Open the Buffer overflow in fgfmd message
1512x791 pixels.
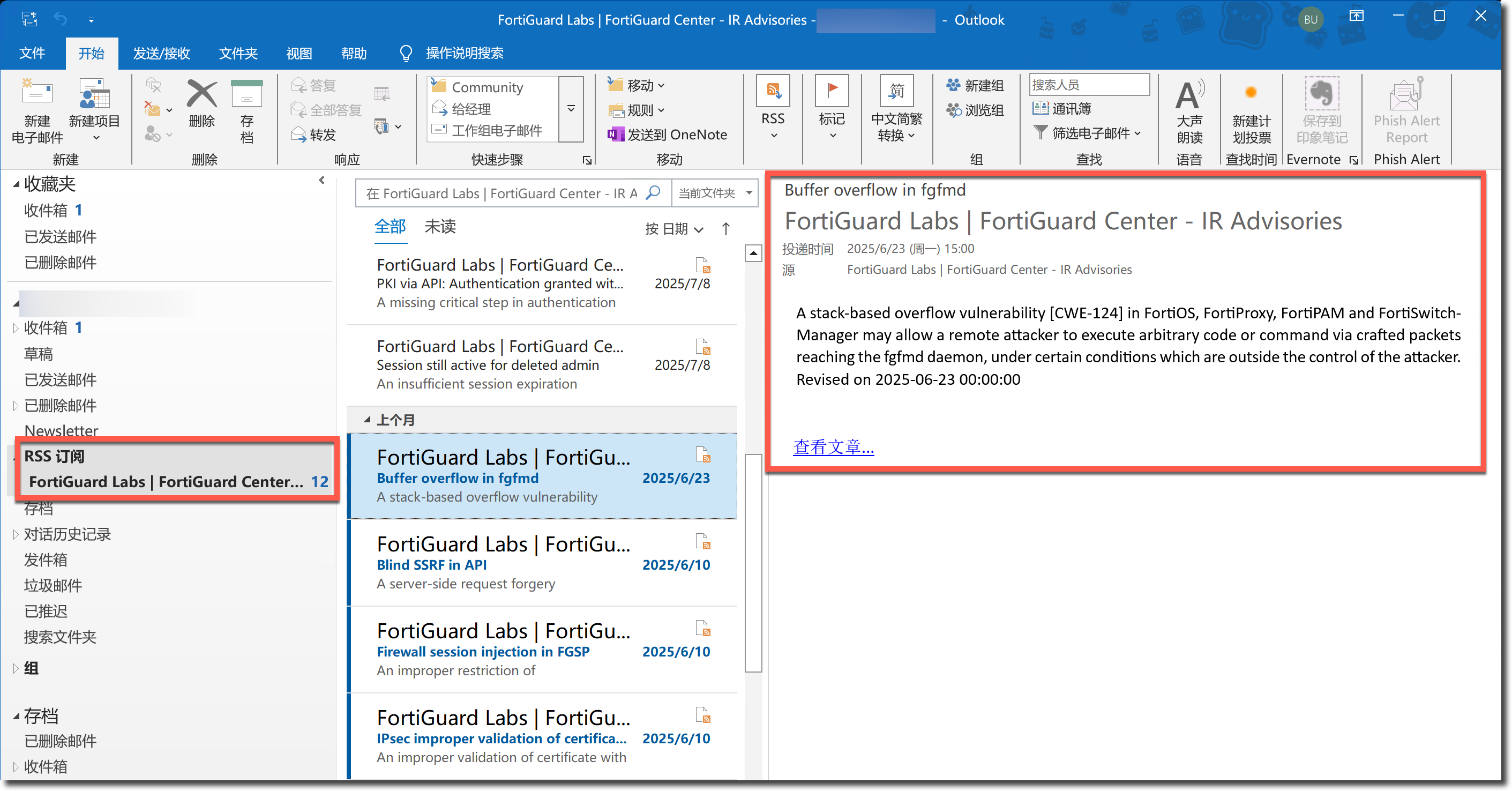coord(542,476)
